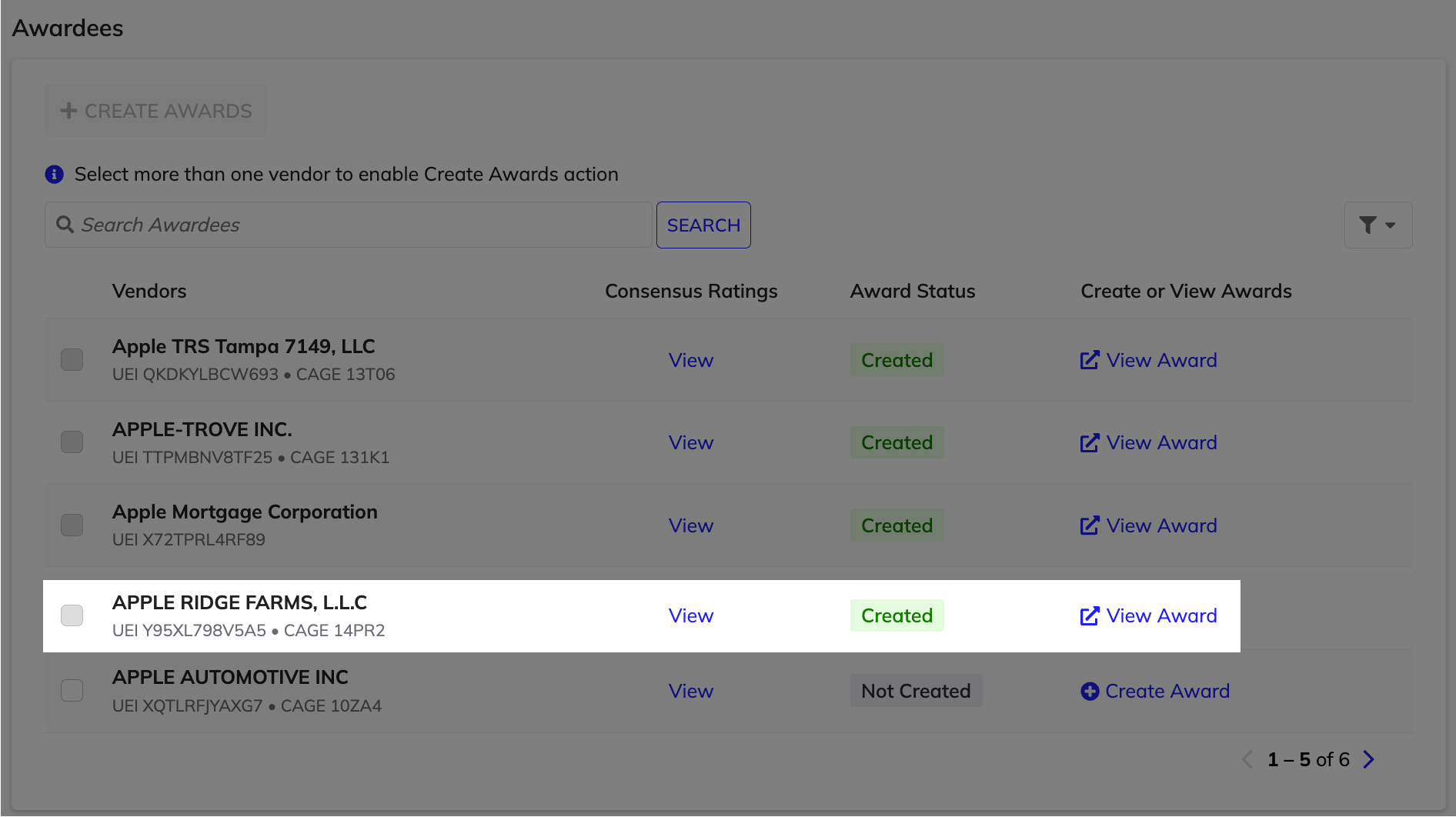Go to next page of awardees

1368,759
